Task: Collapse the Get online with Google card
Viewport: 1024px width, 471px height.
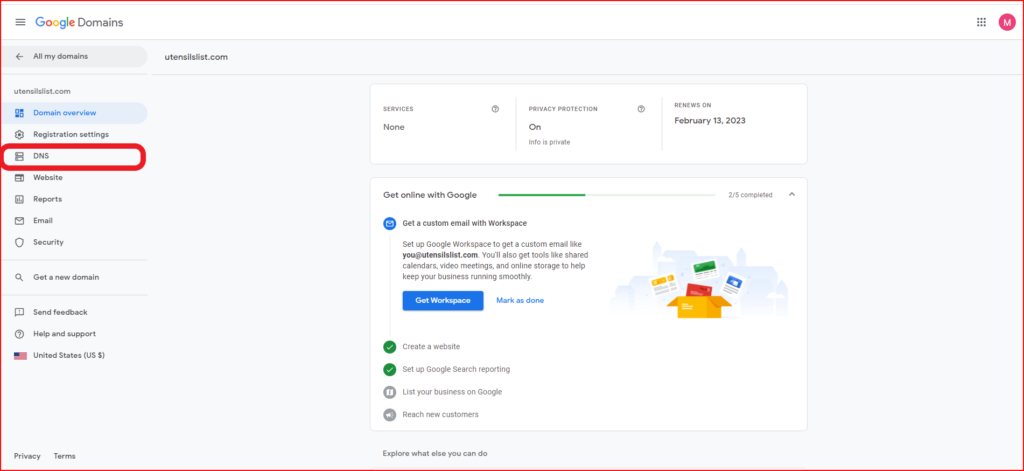Action: (792, 195)
